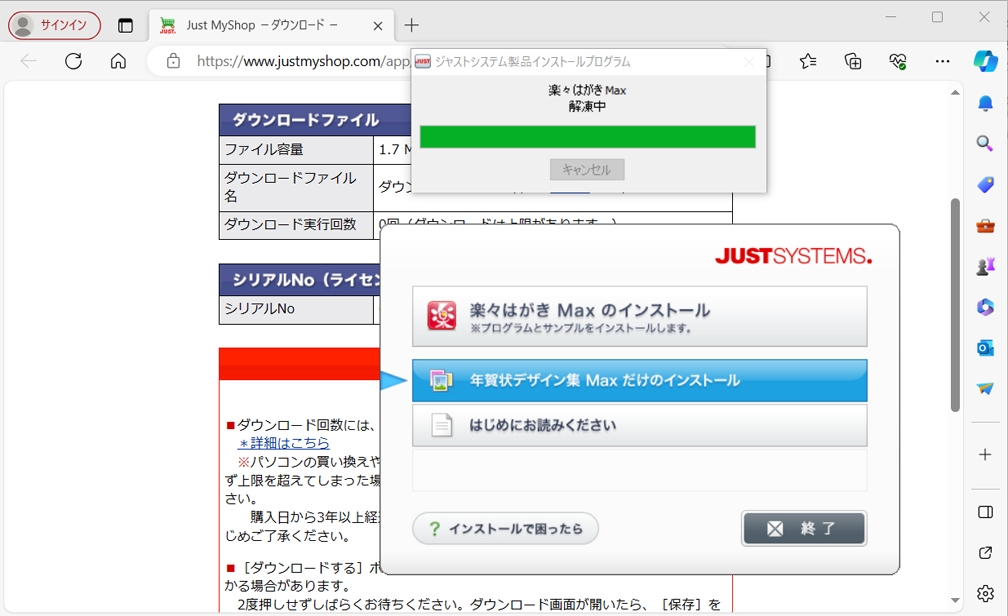Open the sidebar paper plane Drop icon
The width and height of the screenshot is (1008, 616).
pyautogui.click(x=986, y=388)
